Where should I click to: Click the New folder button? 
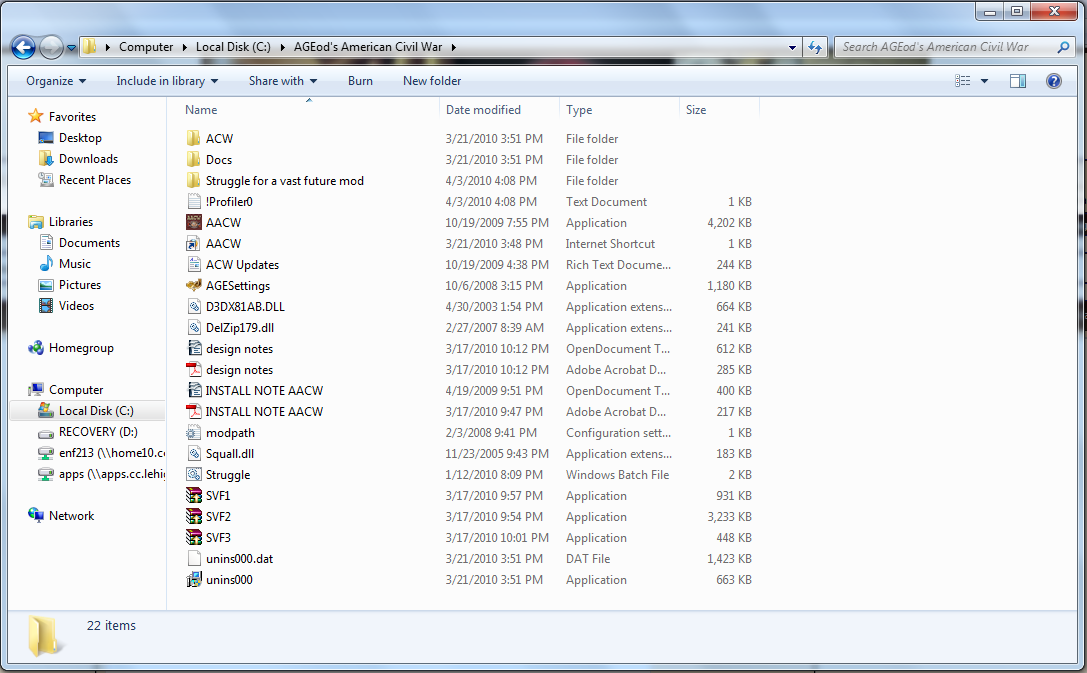[432, 81]
